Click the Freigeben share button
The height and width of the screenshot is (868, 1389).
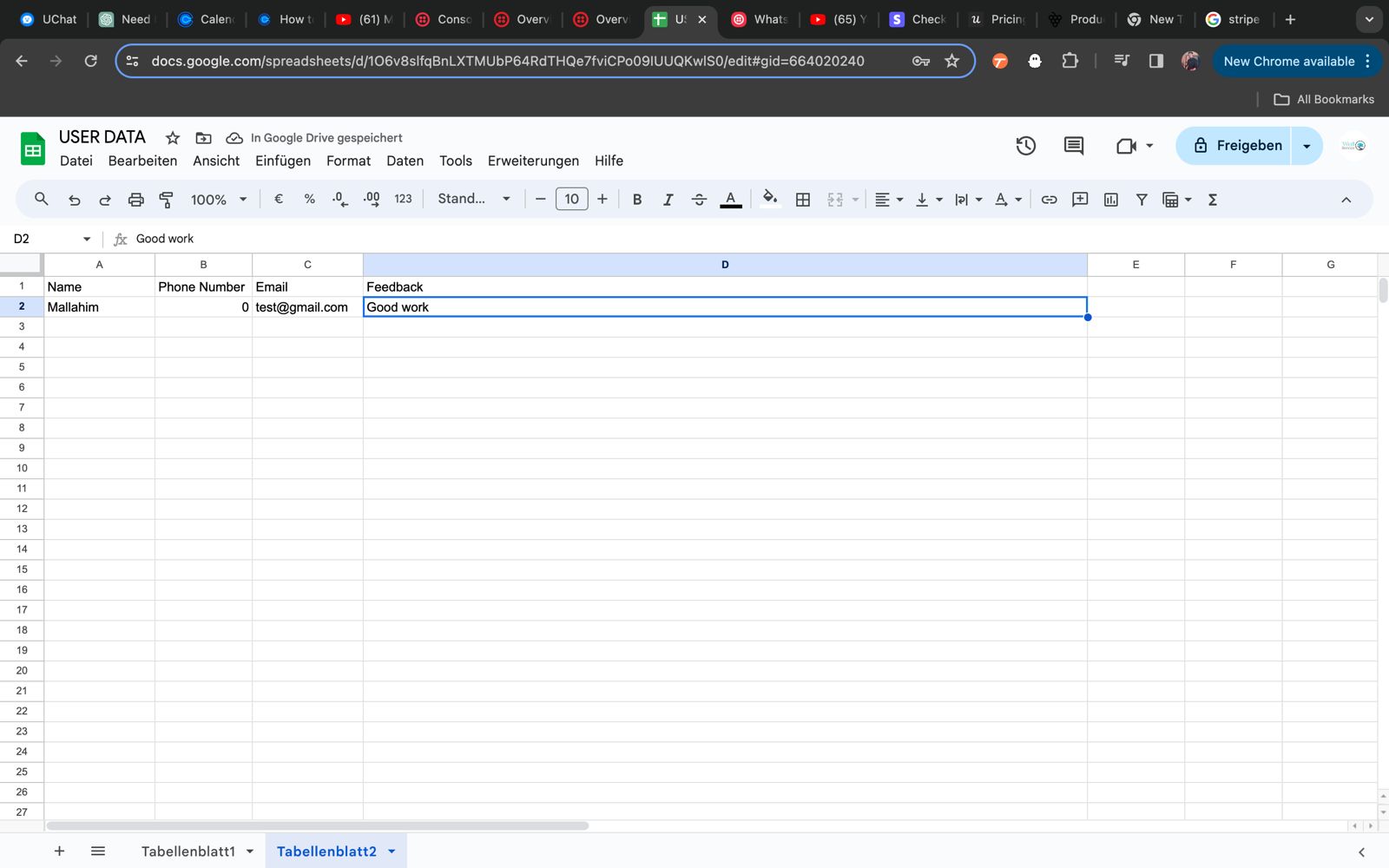(1237, 146)
